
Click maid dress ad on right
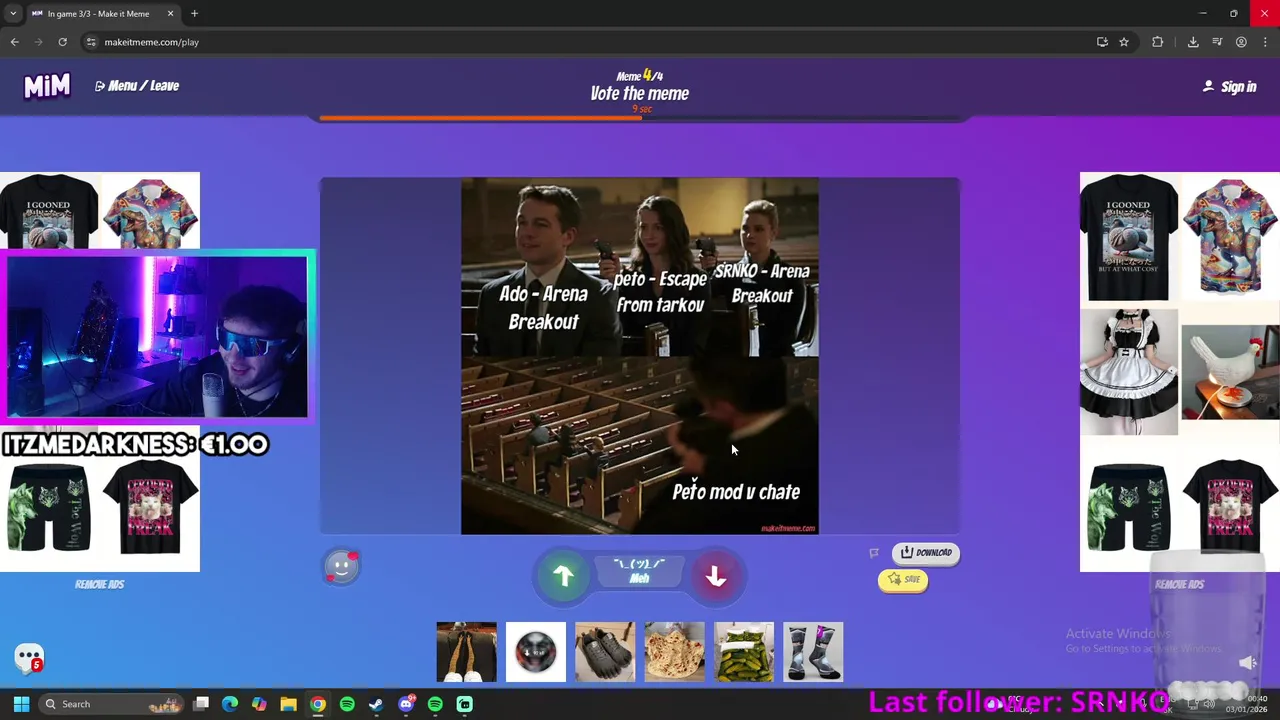(x=1129, y=372)
